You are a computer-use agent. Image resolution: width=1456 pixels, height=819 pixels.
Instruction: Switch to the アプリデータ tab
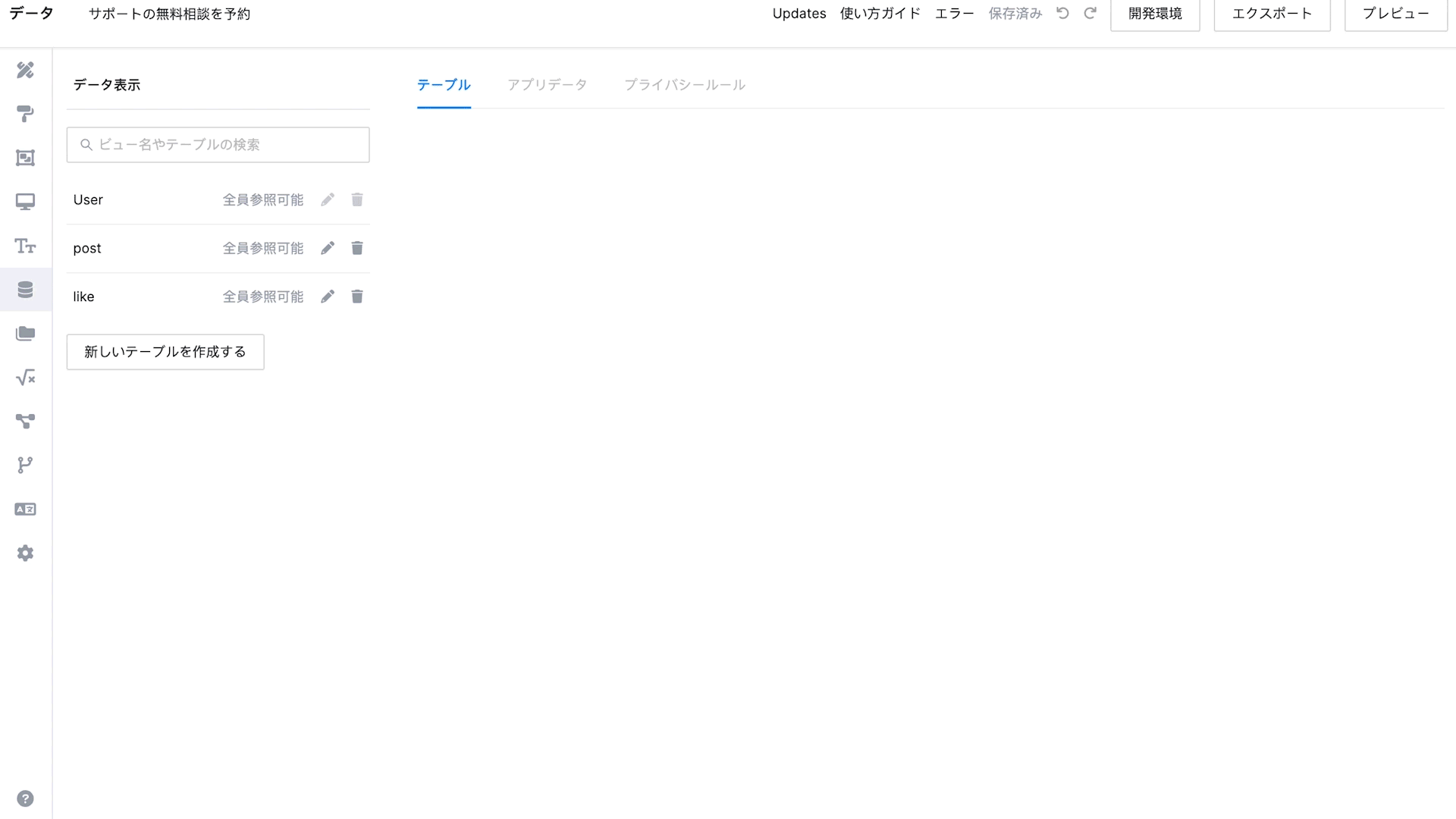pos(547,85)
